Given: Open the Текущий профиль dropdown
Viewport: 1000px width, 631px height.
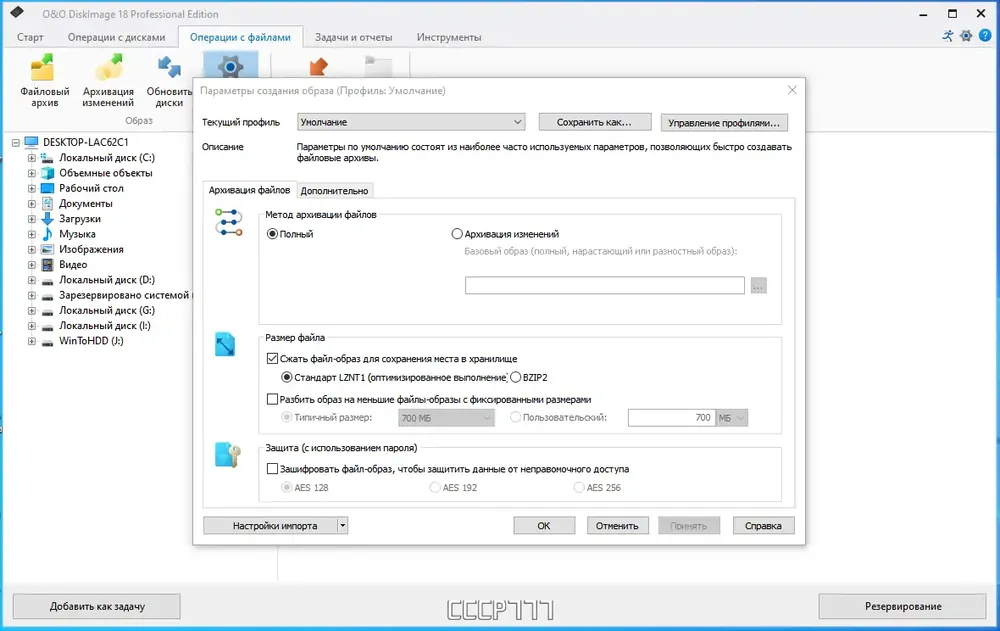Looking at the screenshot, I should point(411,122).
